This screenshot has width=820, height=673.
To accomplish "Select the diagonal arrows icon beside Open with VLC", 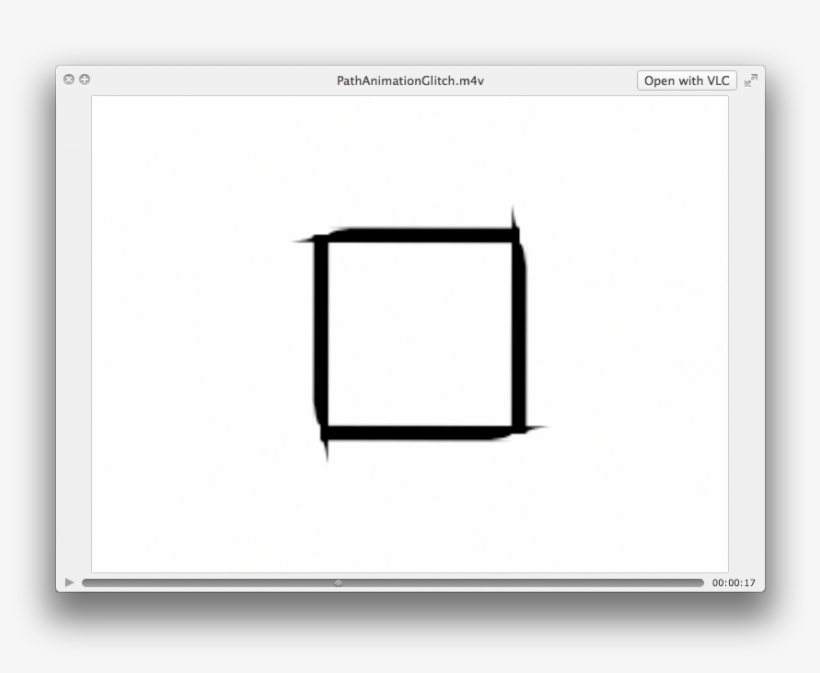I will coord(751,80).
